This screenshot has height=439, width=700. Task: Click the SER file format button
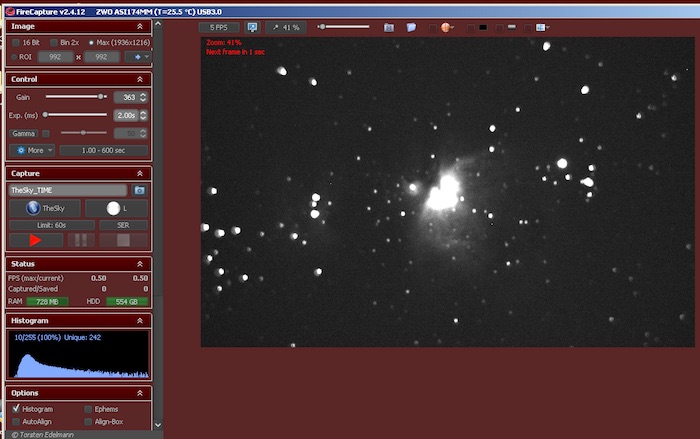[117, 225]
